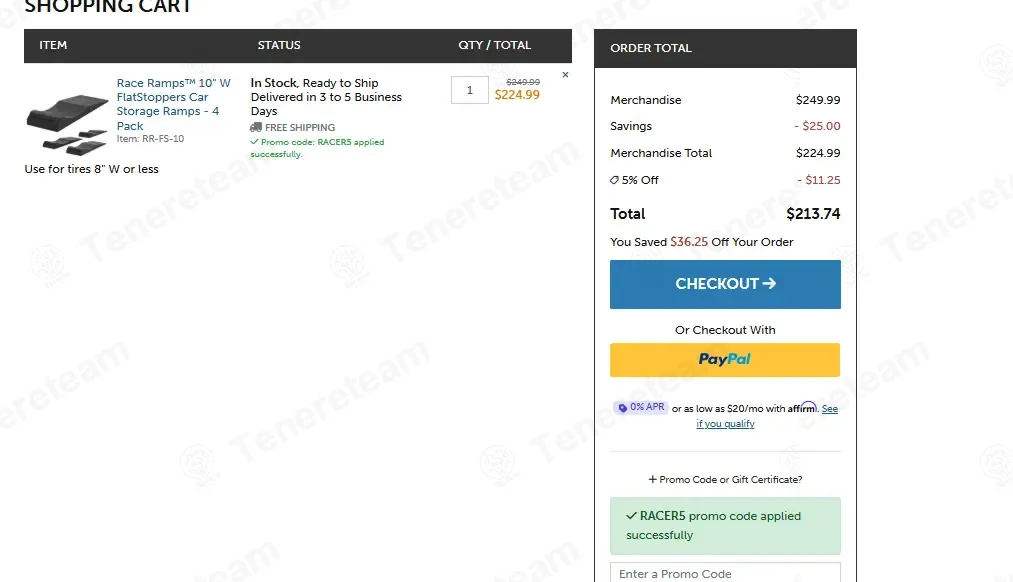Click the Affirm logo

point(802,408)
